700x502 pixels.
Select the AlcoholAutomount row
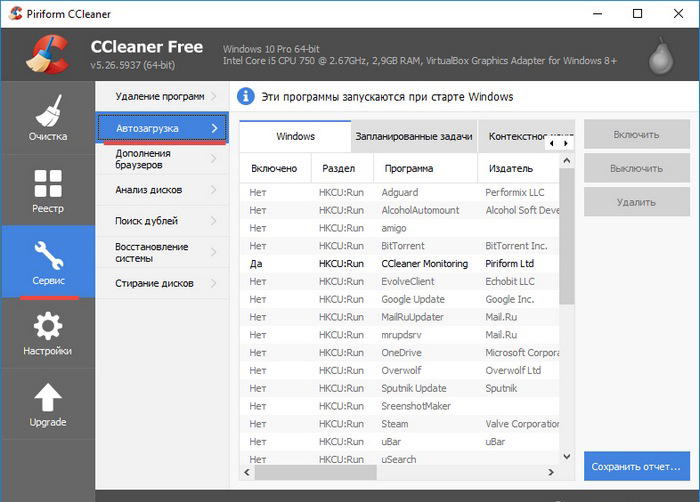click(399, 210)
